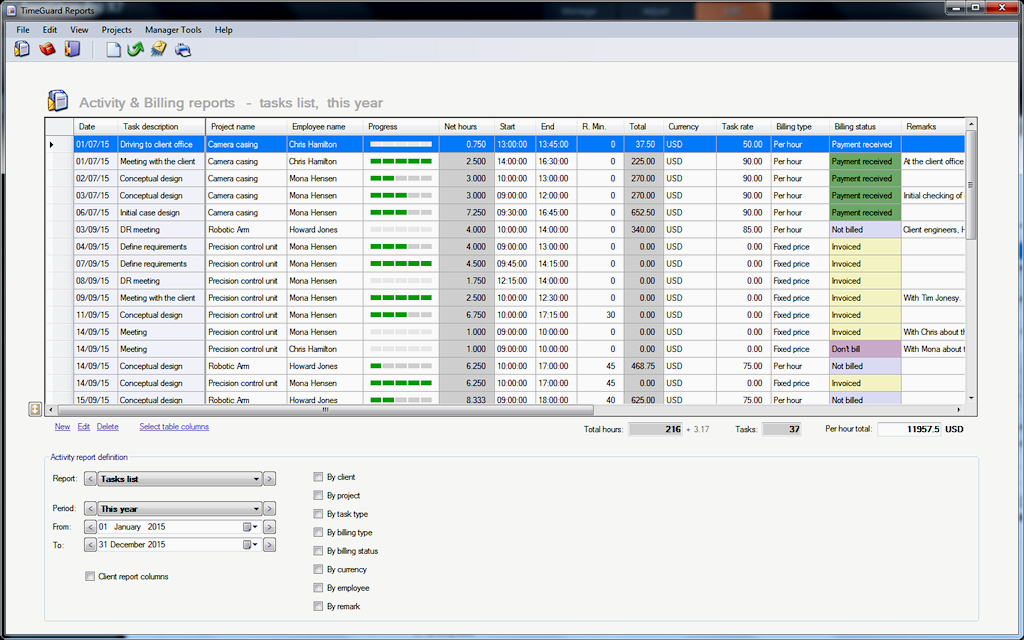Click the reports documents icon in toolbar
Image resolution: width=1024 pixels, height=640 pixels.
pos(21,49)
